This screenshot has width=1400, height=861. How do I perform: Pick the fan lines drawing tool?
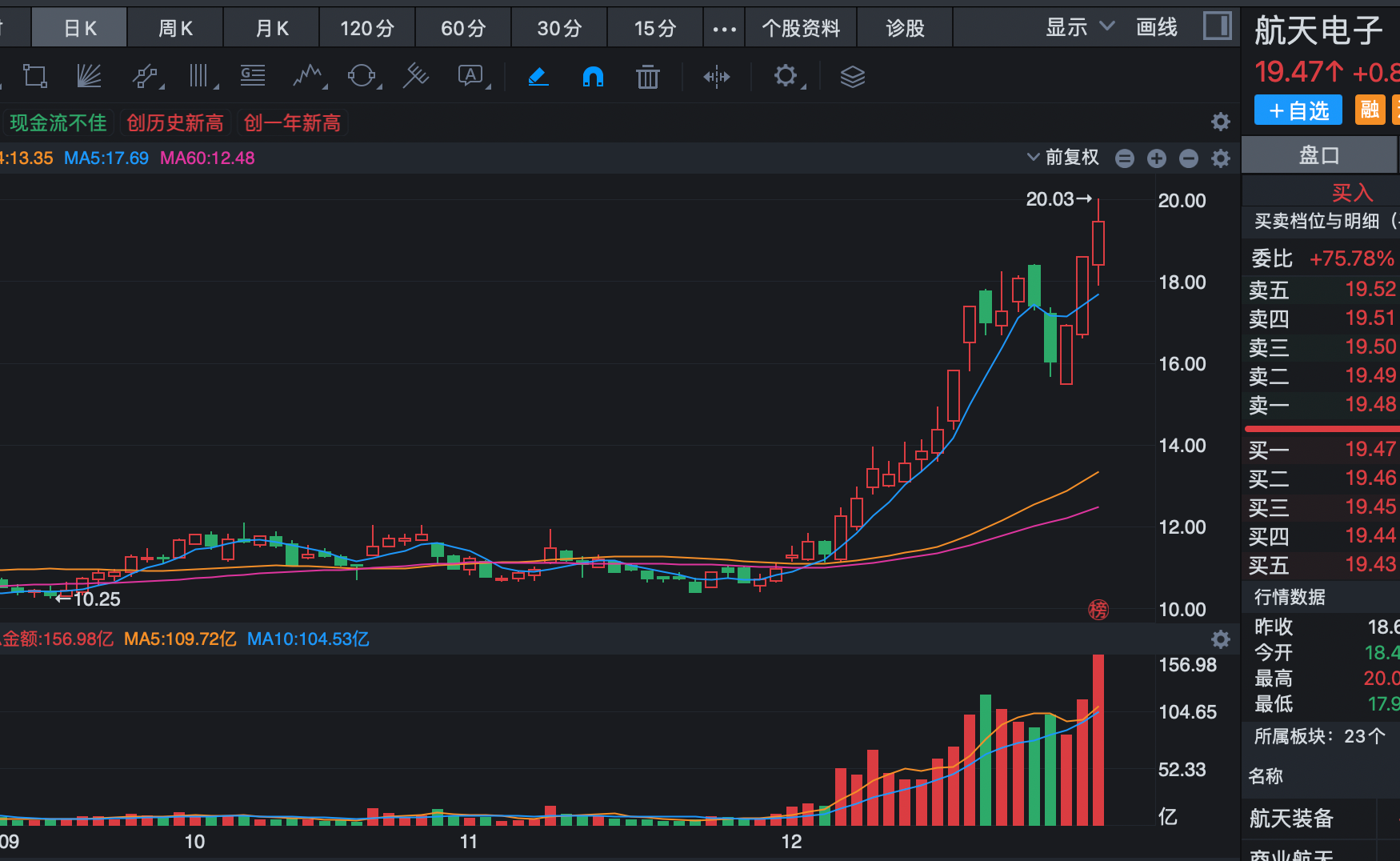click(89, 76)
